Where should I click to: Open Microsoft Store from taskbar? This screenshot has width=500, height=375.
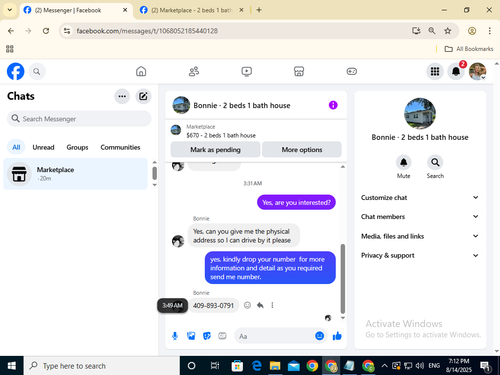point(237,366)
